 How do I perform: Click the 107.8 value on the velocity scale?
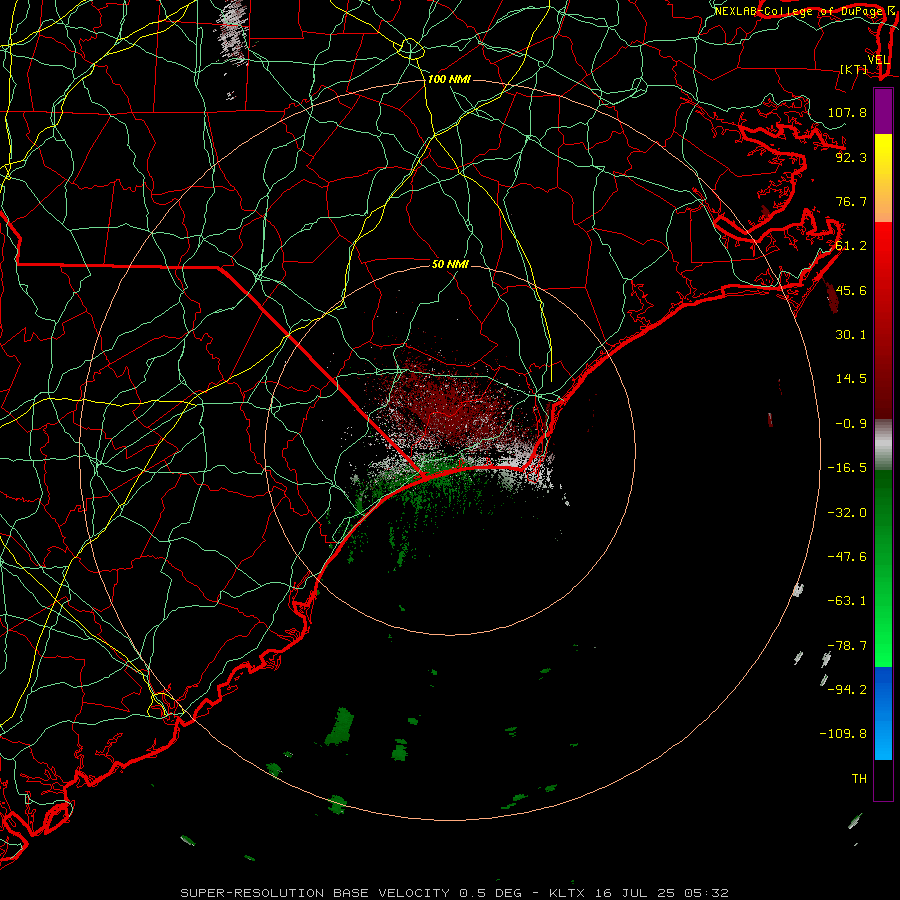847,112
